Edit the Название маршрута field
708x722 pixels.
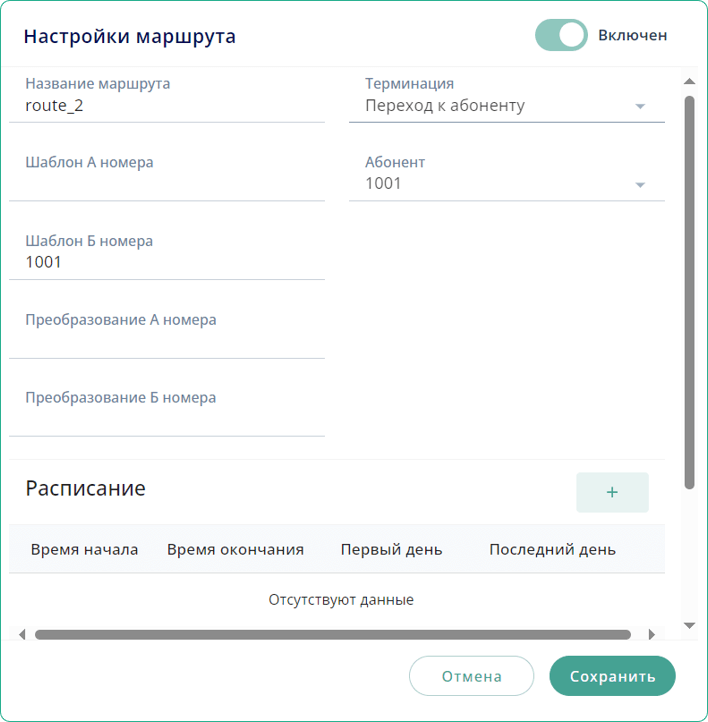(x=167, y=105)
